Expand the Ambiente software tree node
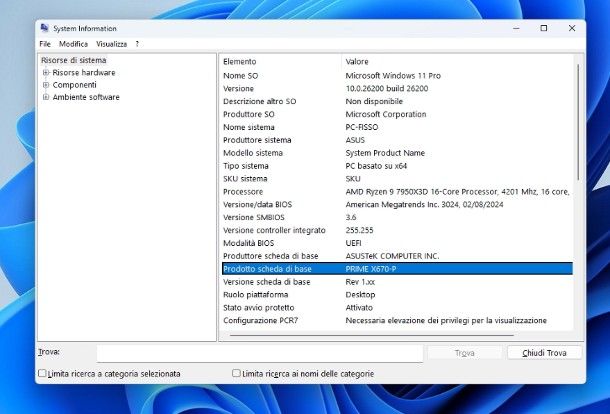 (46, 97)
